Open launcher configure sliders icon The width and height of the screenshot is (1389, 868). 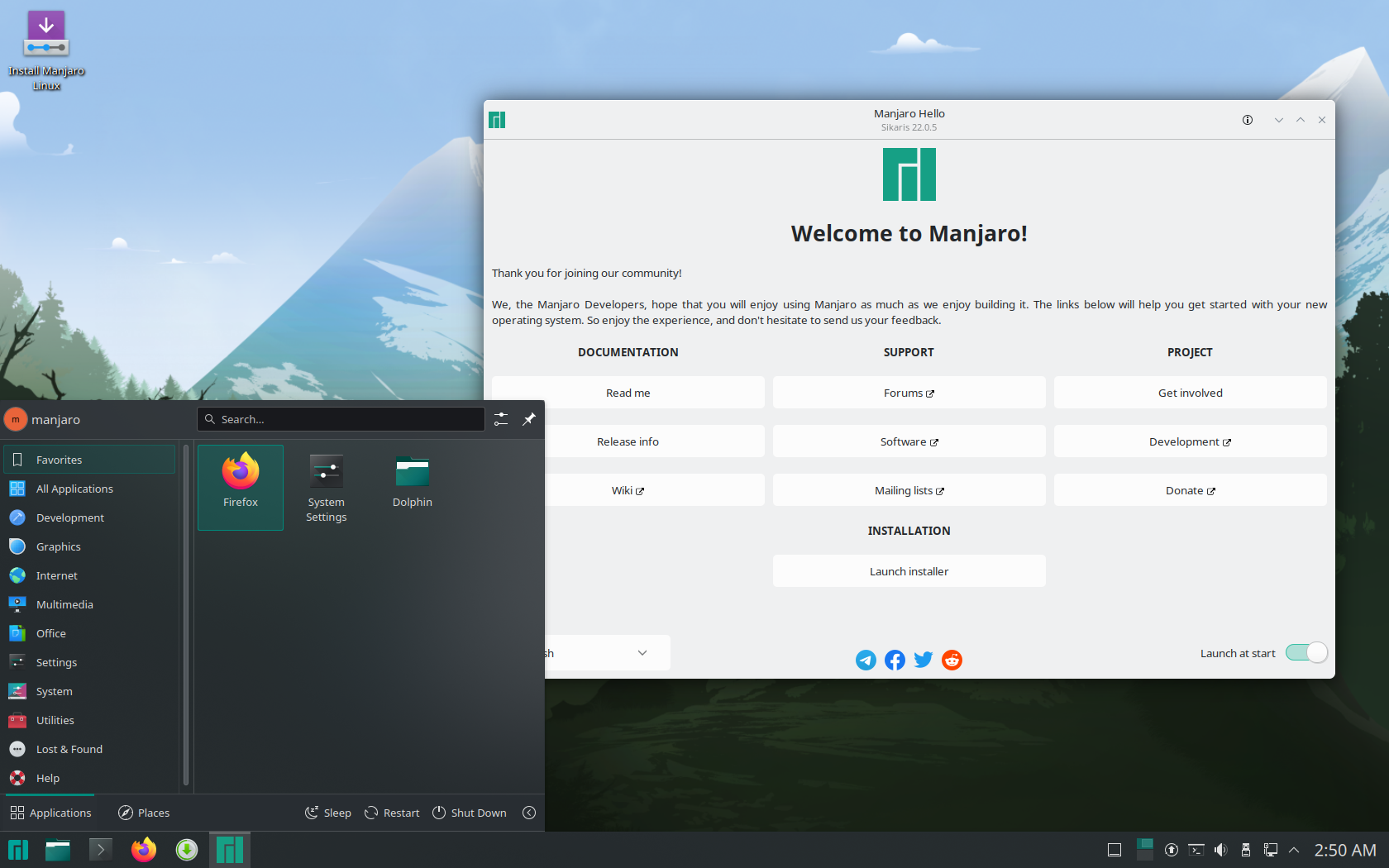[501, 419]
